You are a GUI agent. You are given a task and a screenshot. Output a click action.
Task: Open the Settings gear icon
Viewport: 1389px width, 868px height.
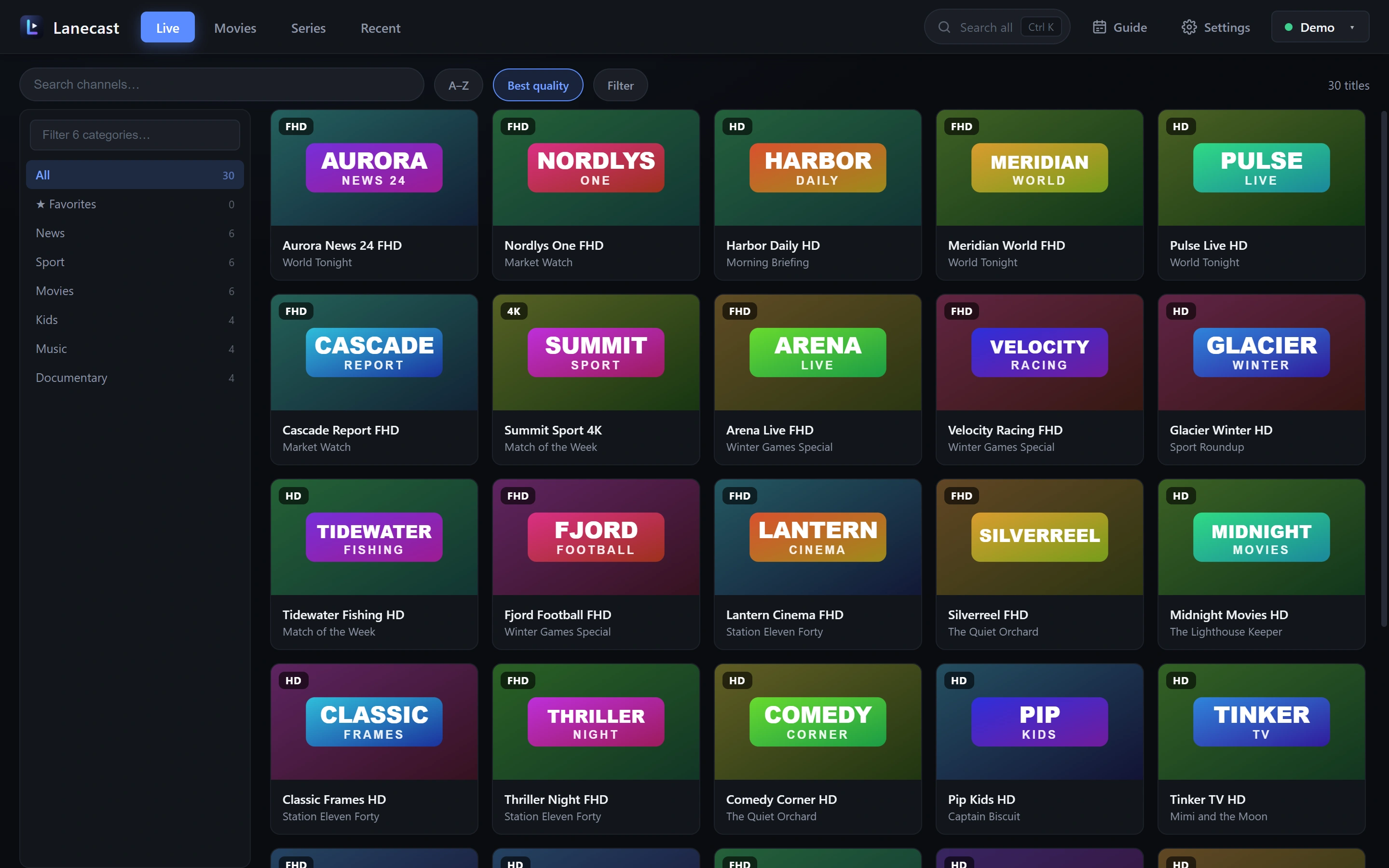pos(1189,27)
